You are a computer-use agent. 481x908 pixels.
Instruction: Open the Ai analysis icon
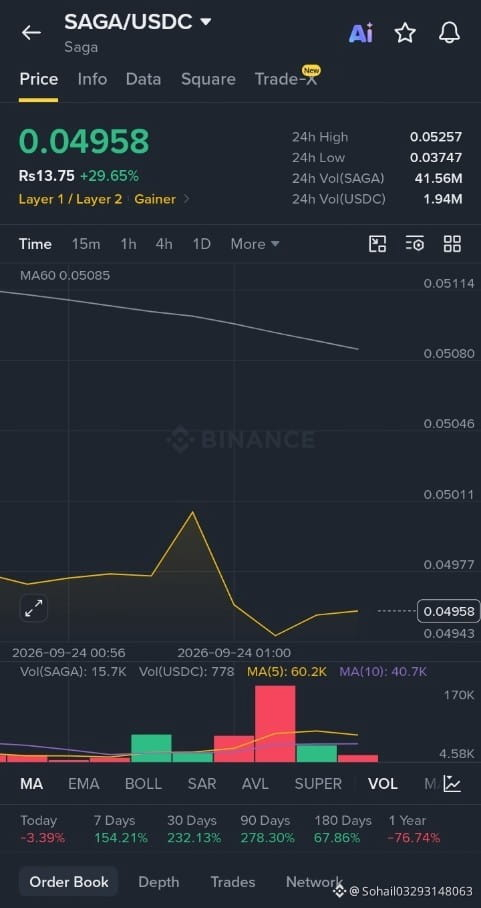pyautogui.click(x=361, y=33)
